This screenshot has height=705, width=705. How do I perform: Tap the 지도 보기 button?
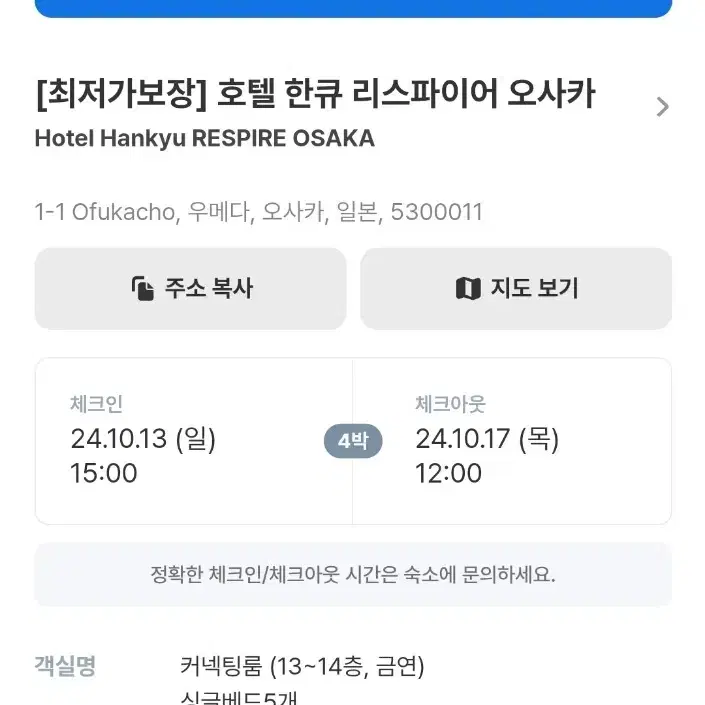click(516, 289)
